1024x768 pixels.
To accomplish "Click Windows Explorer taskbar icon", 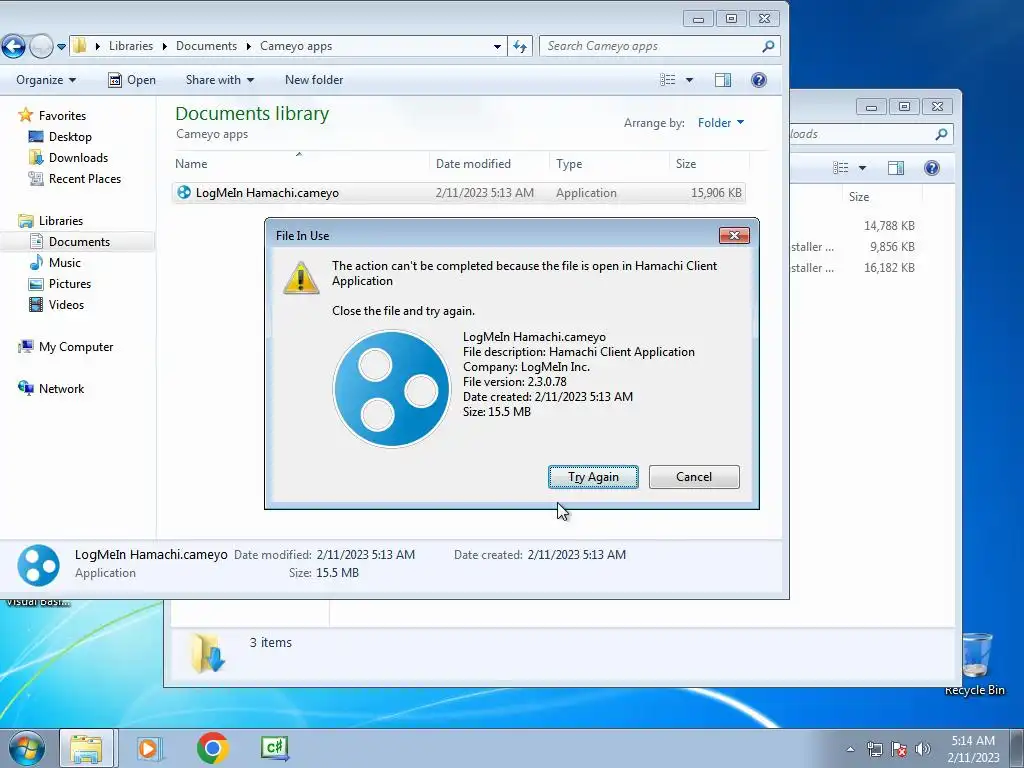I will click(x=86, y=748).
